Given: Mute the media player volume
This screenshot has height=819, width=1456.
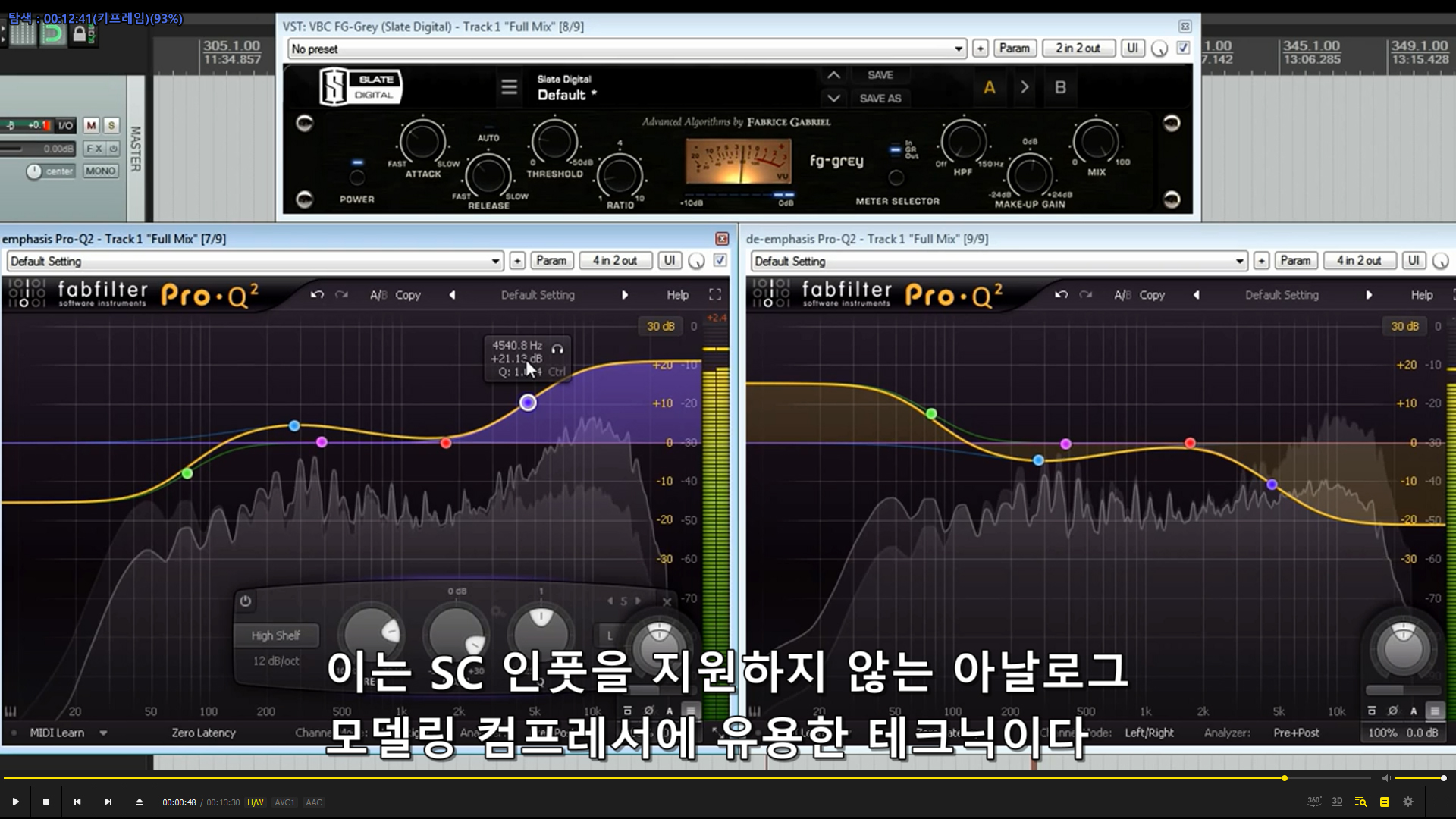Looking at the screenshot, I should [x=1386, y=778].
